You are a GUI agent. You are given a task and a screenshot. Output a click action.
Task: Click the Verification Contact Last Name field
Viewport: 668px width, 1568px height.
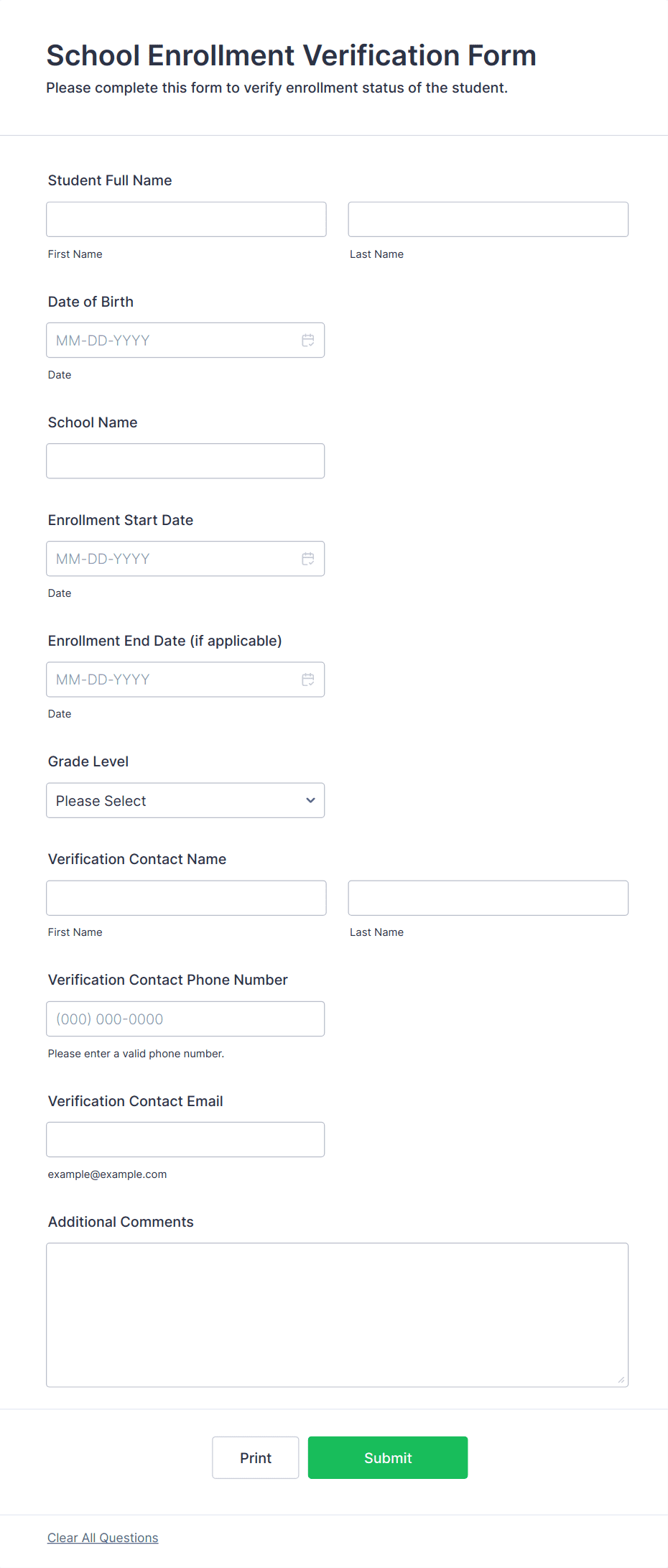pyautogui.click(x=488, y=897)
